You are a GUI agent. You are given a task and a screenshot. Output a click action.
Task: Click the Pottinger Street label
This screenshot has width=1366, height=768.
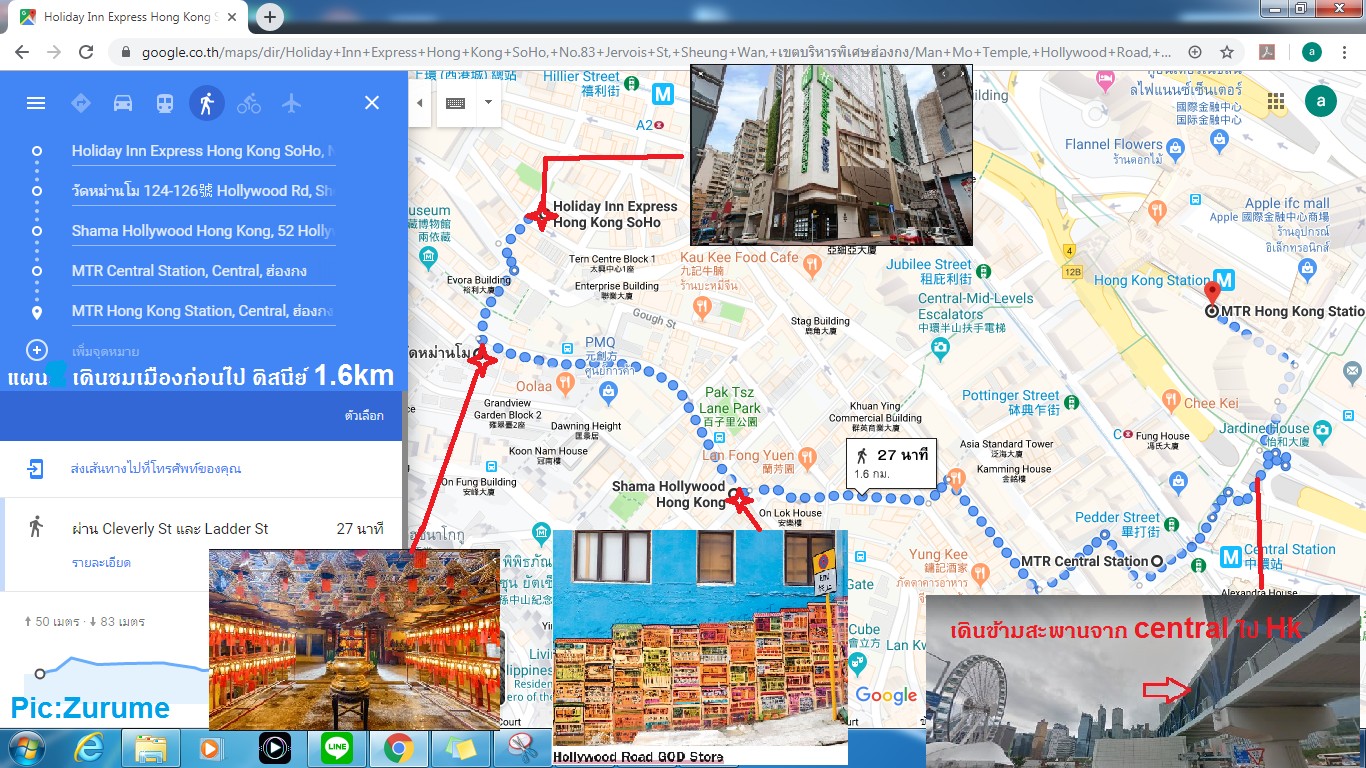point(1011,396)
